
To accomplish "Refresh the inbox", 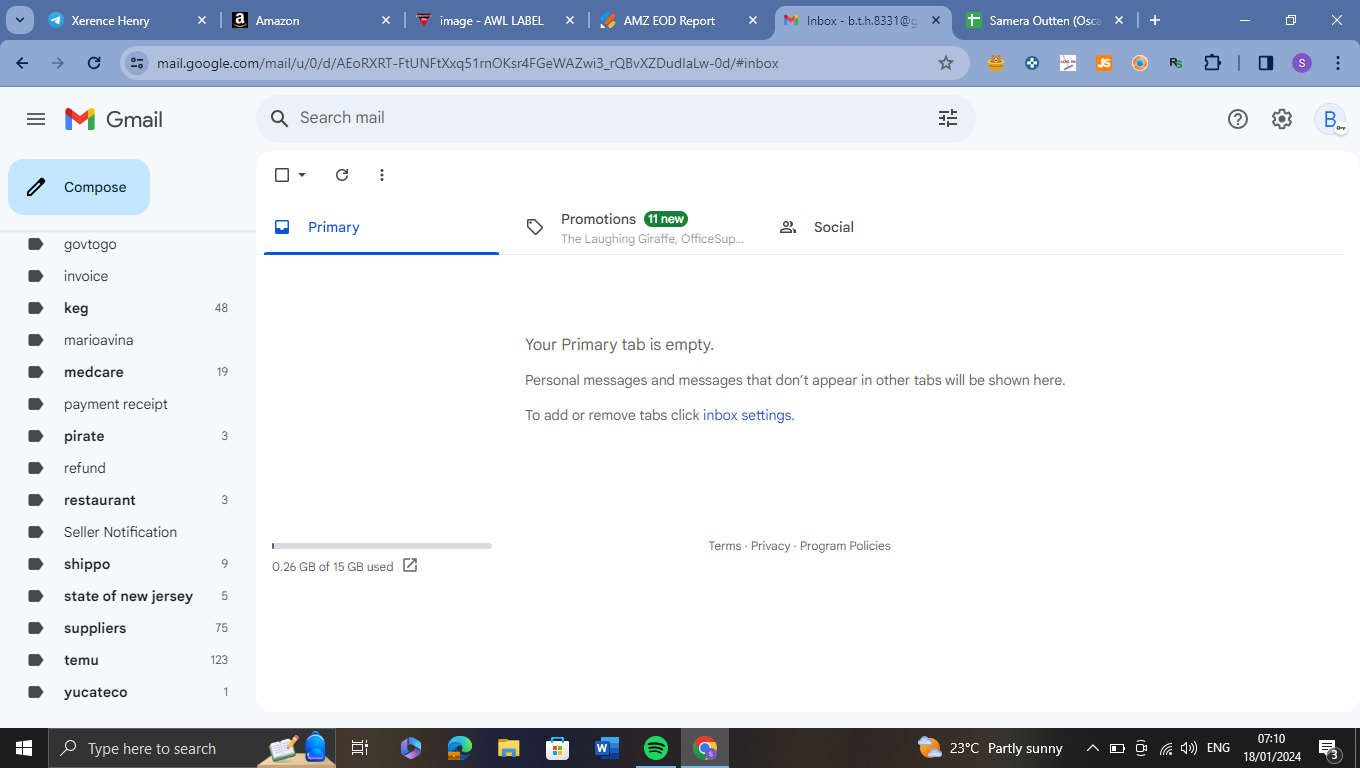I will click(x=342, y=175).
